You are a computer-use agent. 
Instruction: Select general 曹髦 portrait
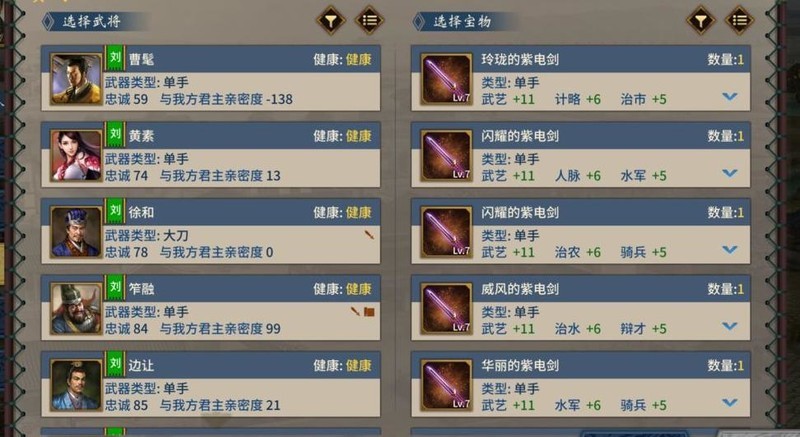coord(77,79)
